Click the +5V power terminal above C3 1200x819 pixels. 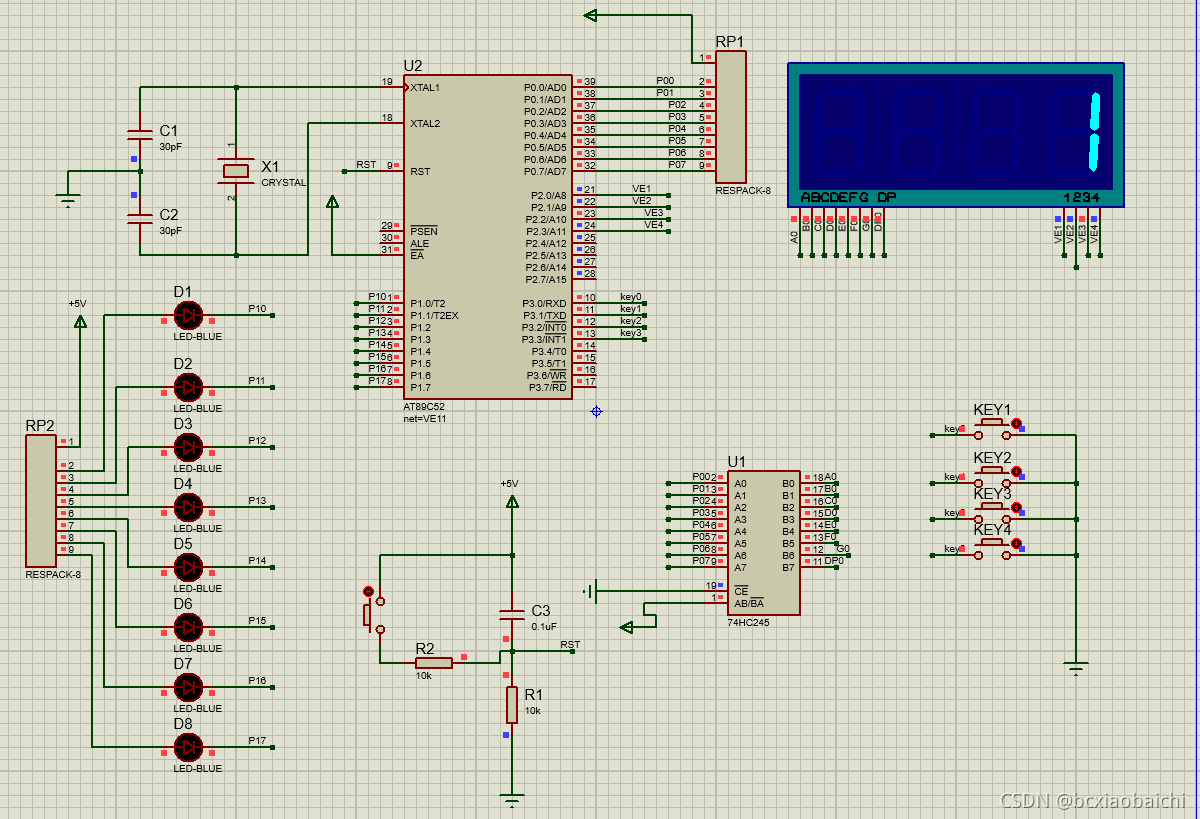tap(512, 501)
